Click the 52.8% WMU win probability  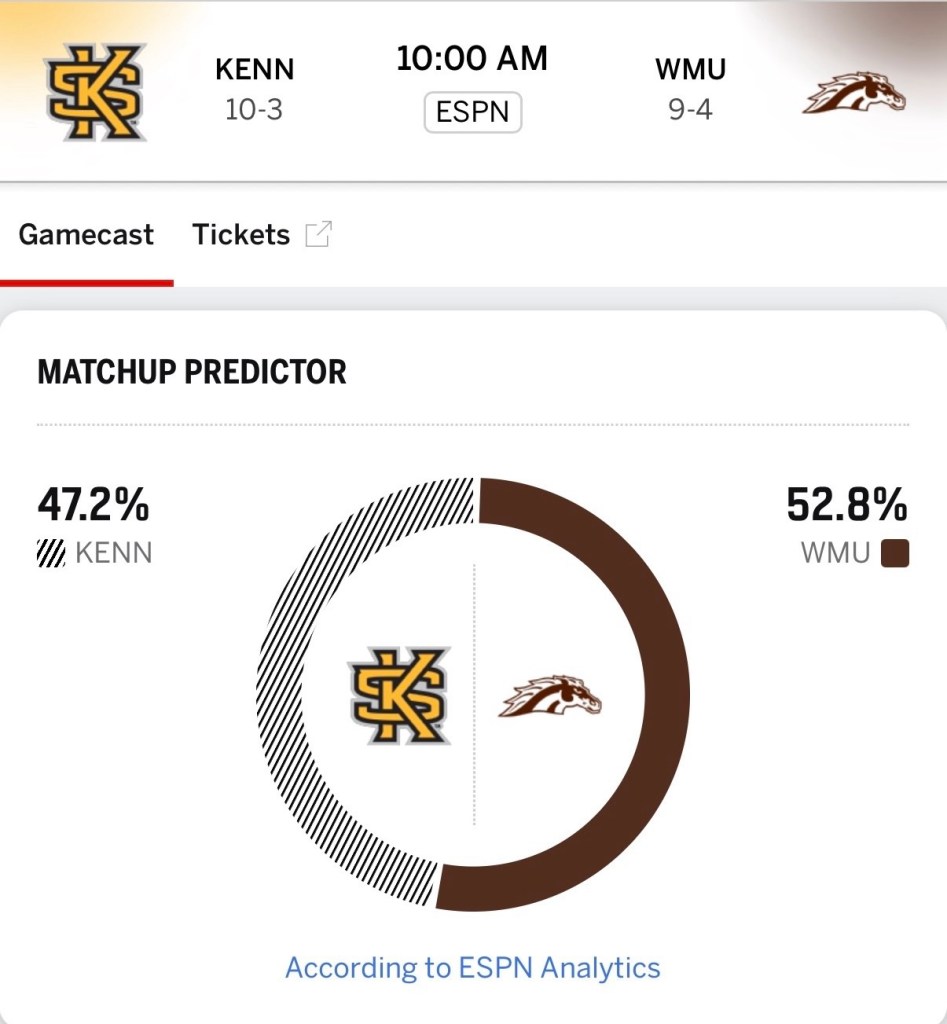tap(846, 505)
